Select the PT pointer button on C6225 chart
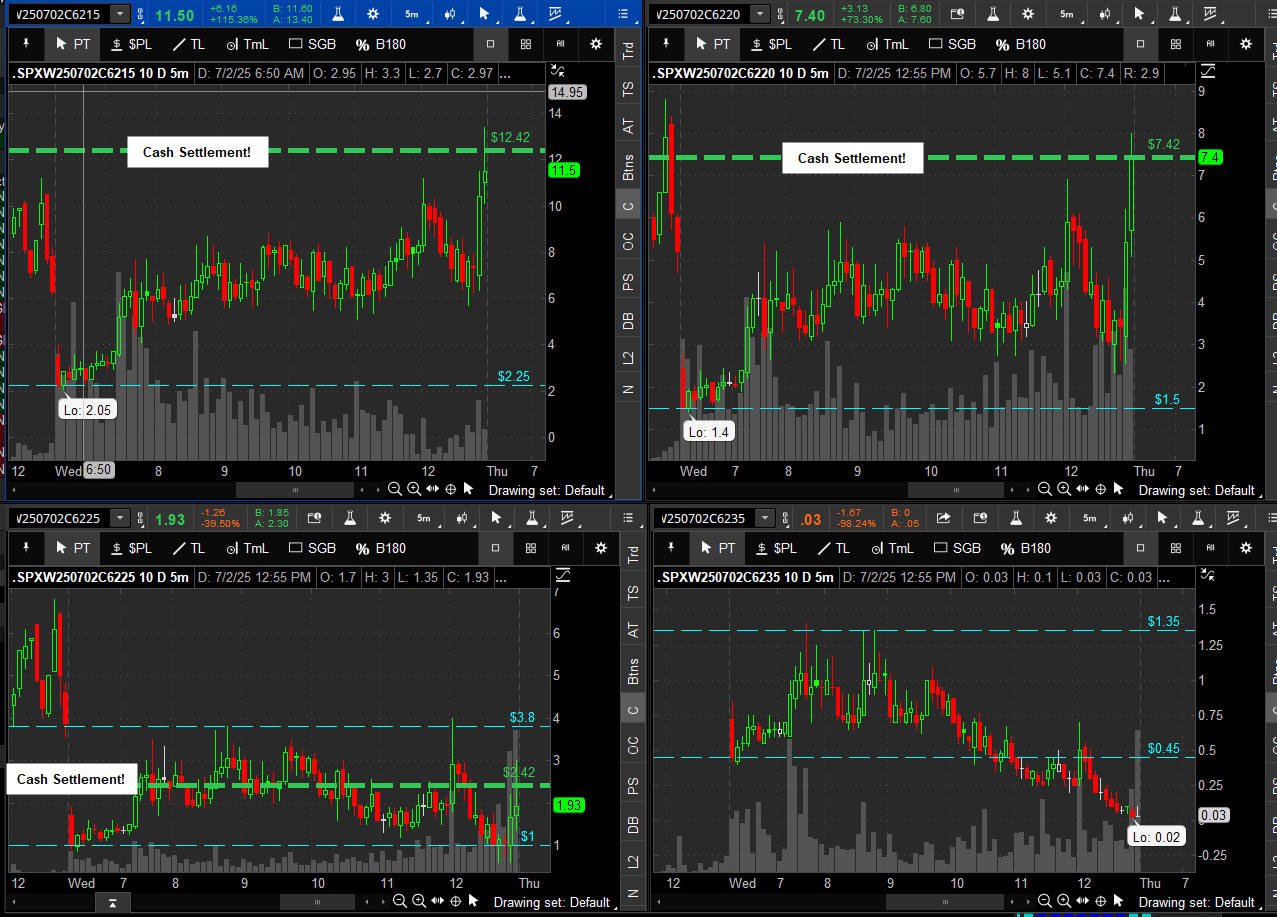This screenshot has height=917, width=1277. coord(72,548)
